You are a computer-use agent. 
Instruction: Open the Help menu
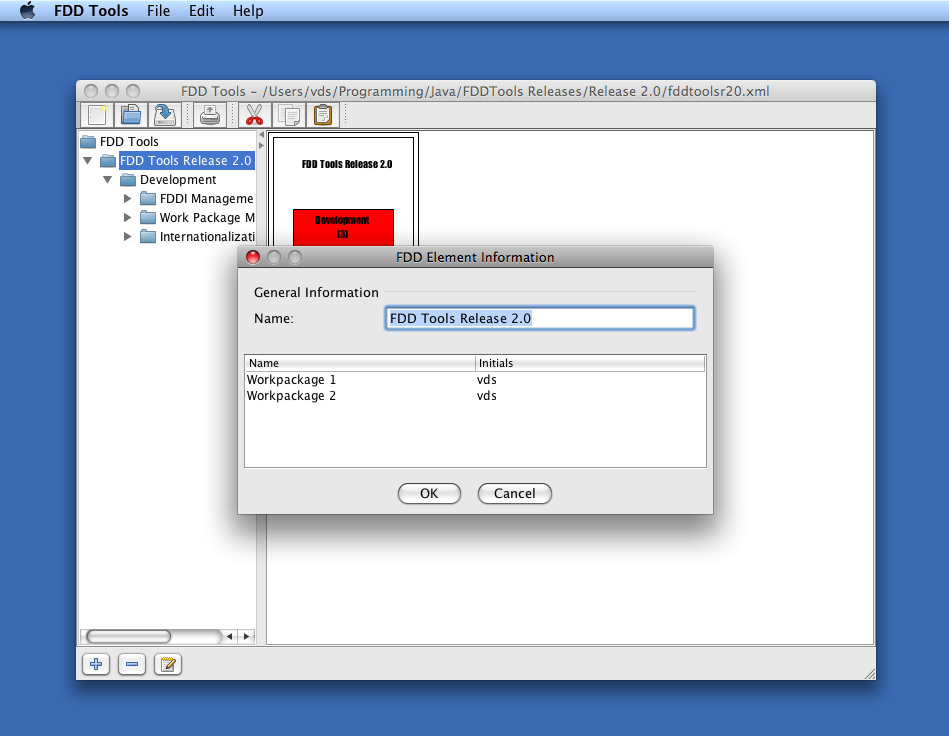tap(248, 11)
